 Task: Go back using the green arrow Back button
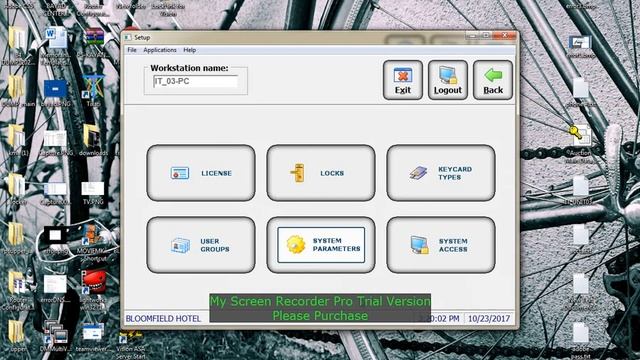(x=493, y=80)
